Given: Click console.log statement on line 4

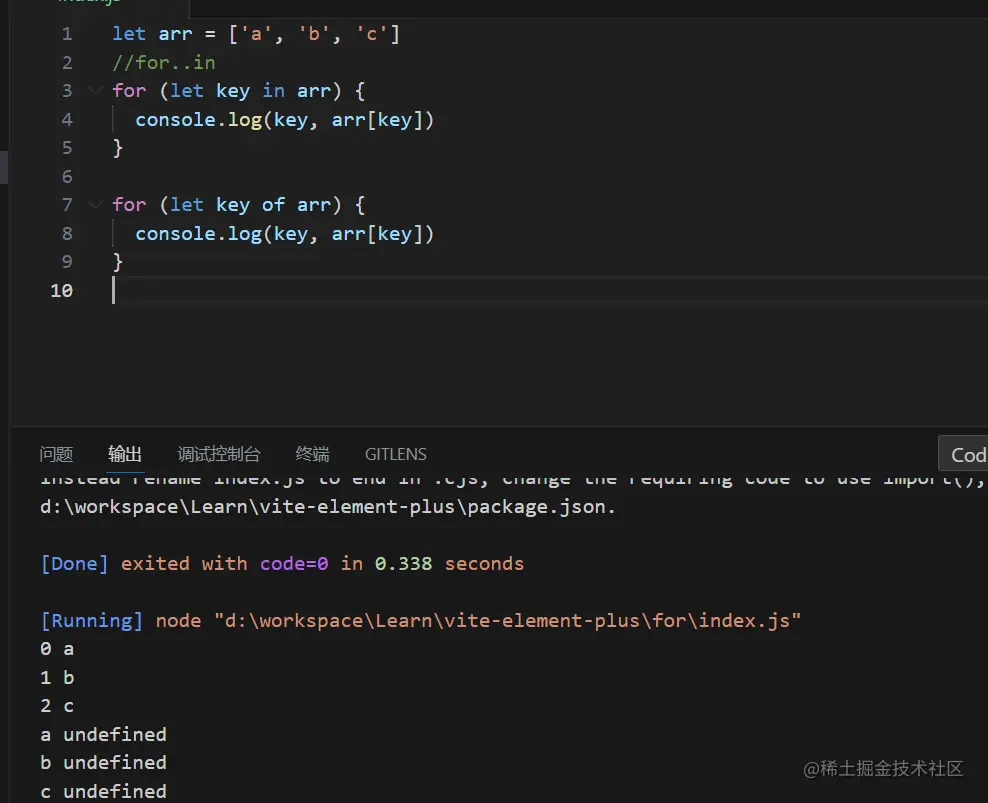Looking at the screenshot, I should [285, 120].
